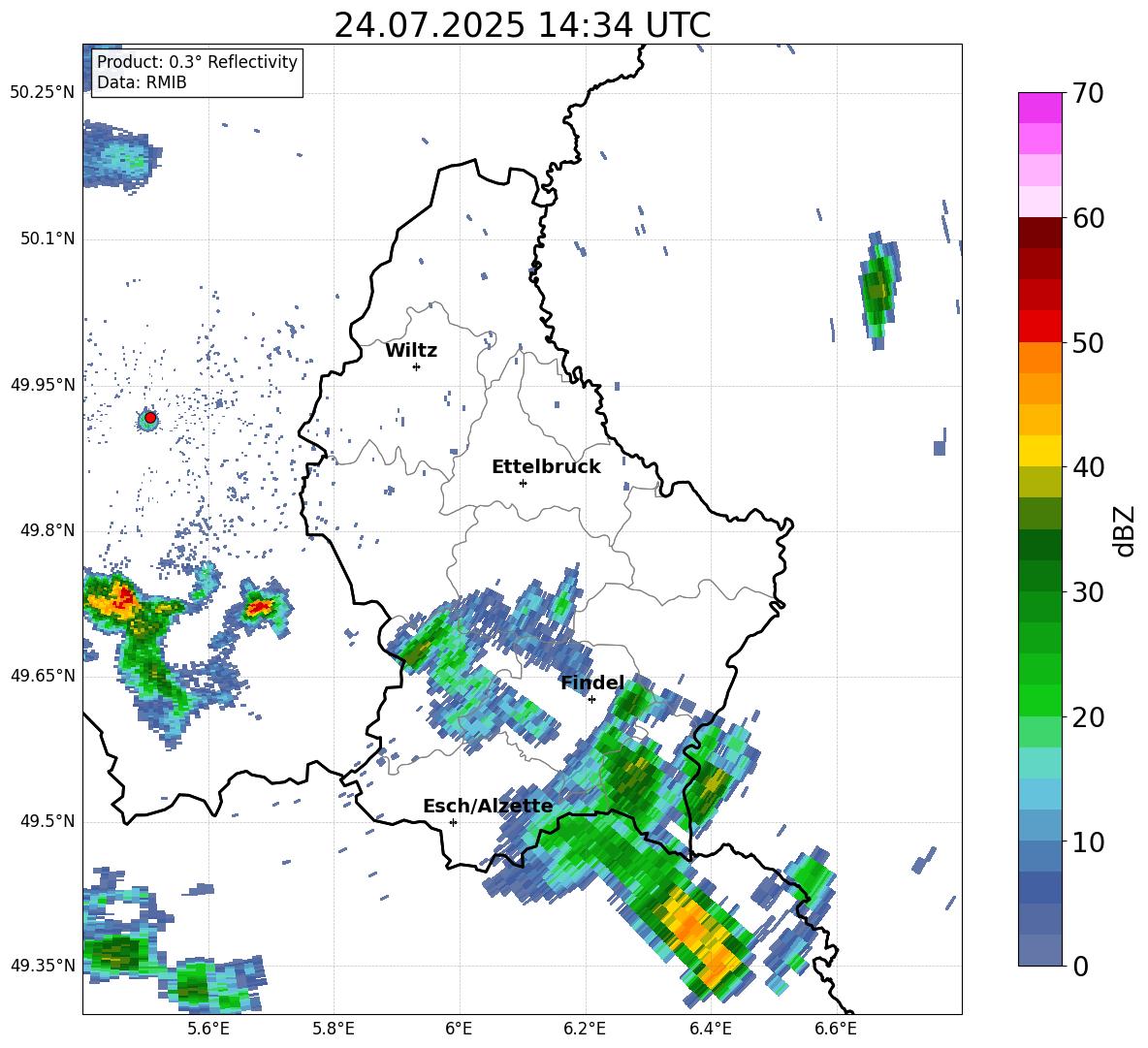Click the light green colorbar swatch at 20
The image size is (1148, 1048).
pyautogui.click(x=1039, y=732)
